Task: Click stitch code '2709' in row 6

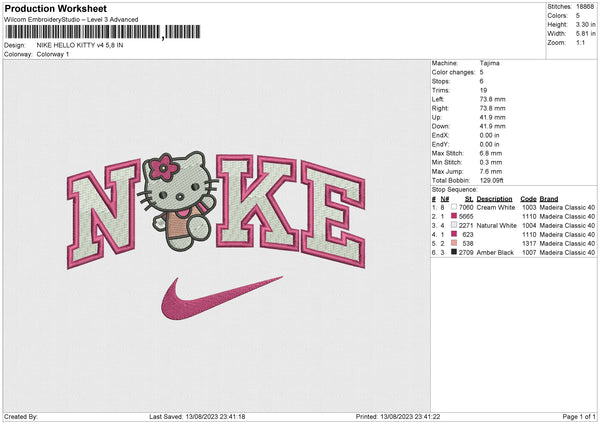Action: point(466,253)
